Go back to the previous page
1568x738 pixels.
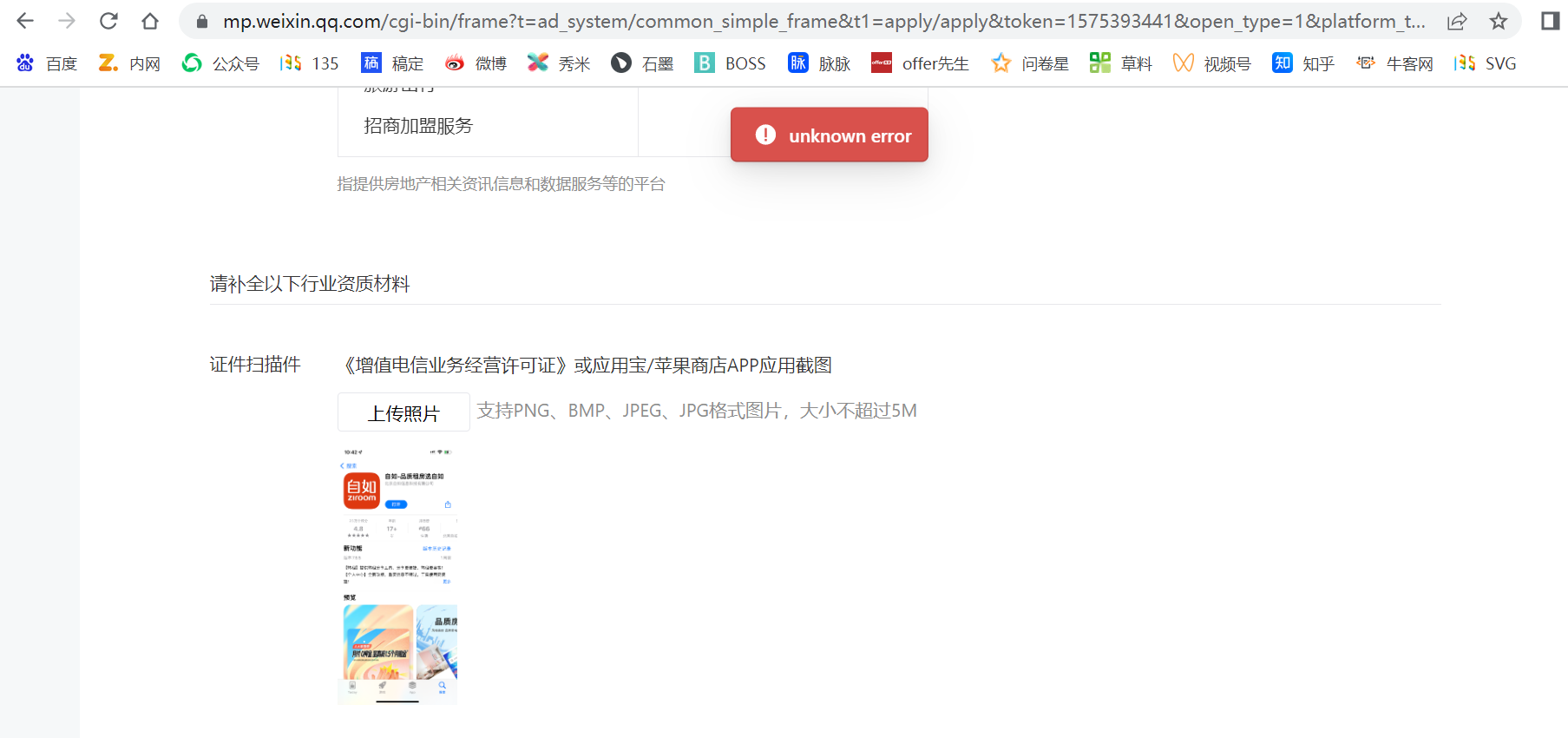(25, 21)
